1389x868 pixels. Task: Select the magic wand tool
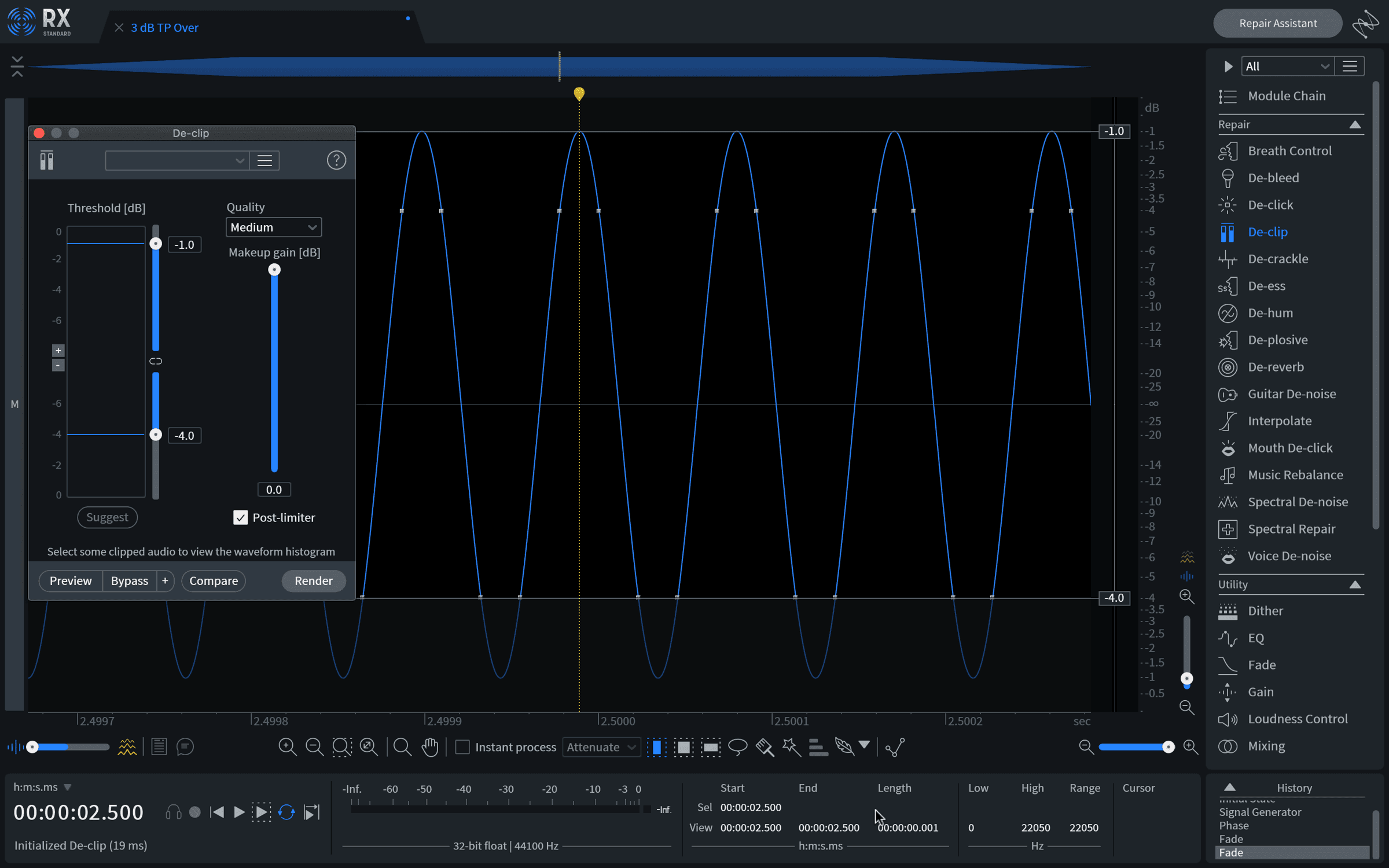[791, 747]
